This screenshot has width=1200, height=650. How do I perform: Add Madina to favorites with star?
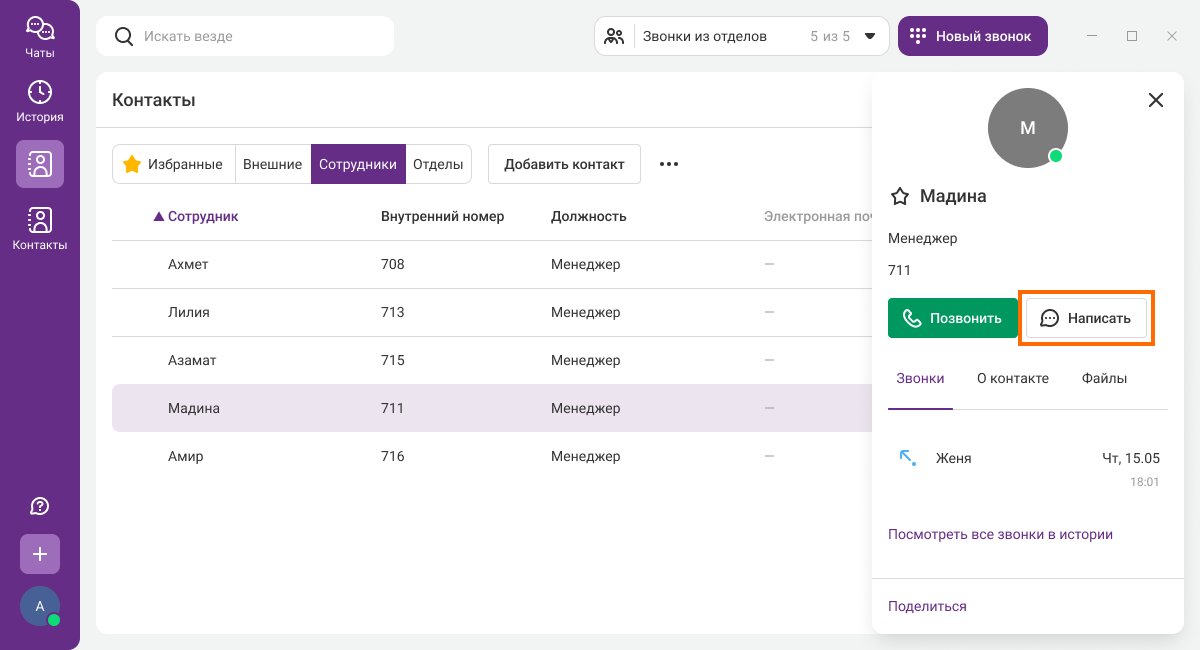click(899, 196)
